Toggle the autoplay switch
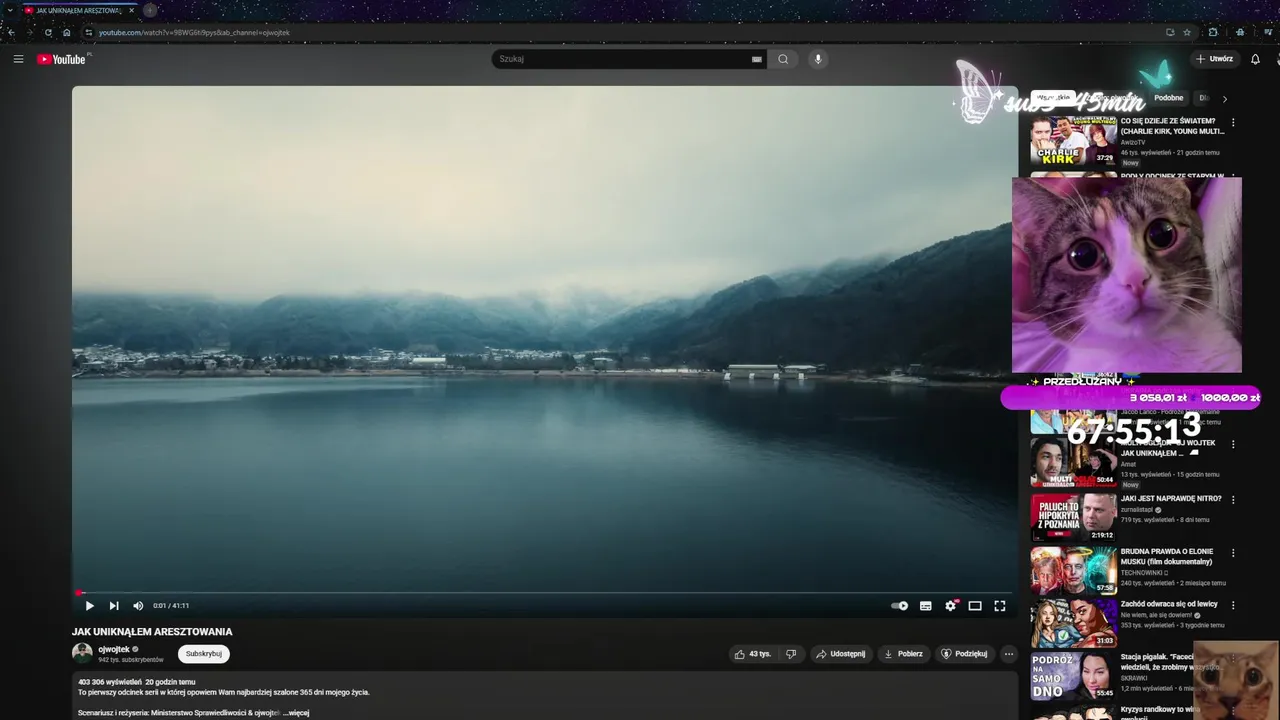Image resolution: width=1280 pixels, height=720 pixels. [900, 605]
